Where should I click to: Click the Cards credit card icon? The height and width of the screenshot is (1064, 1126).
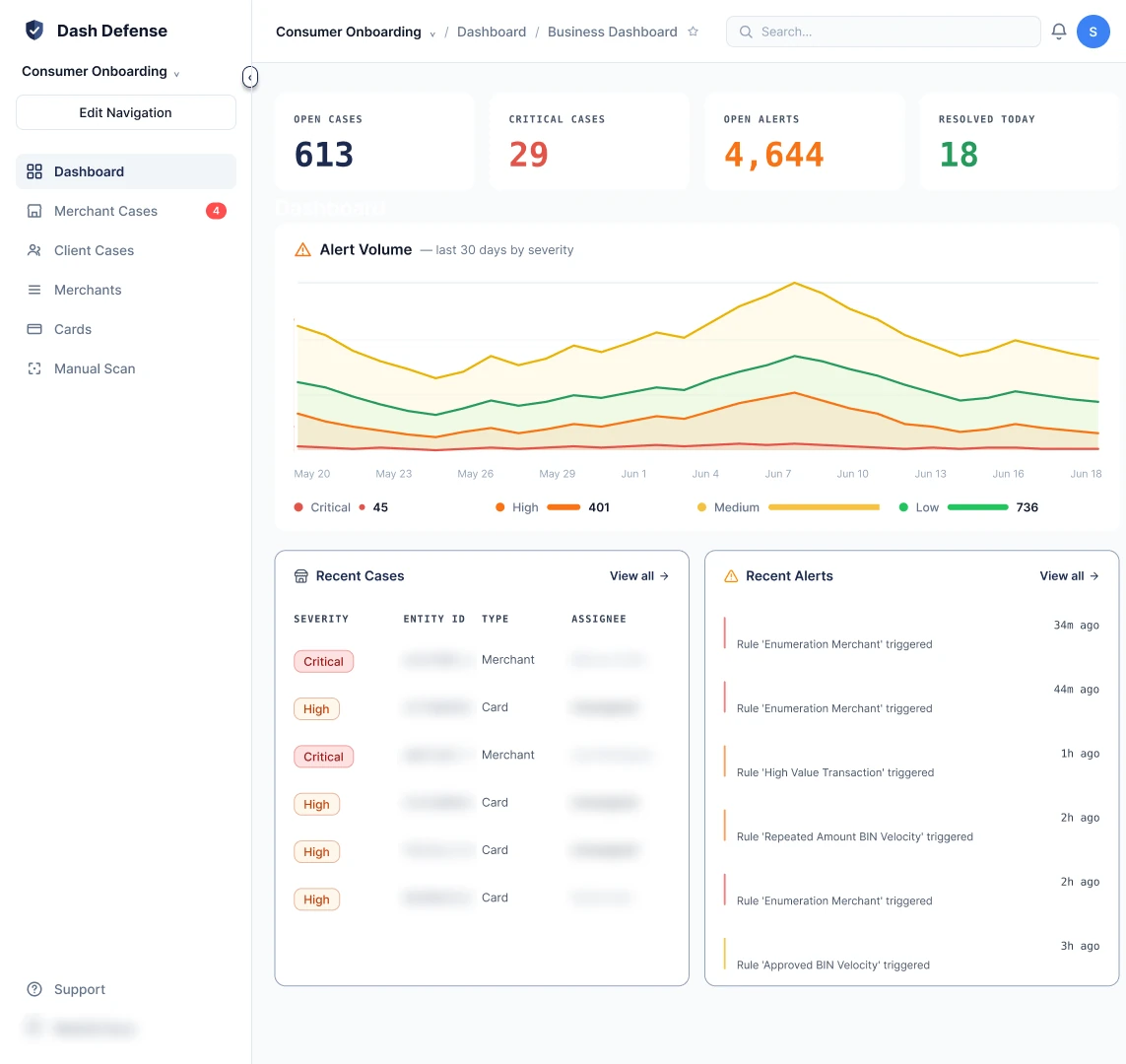(x=34, y=329)
